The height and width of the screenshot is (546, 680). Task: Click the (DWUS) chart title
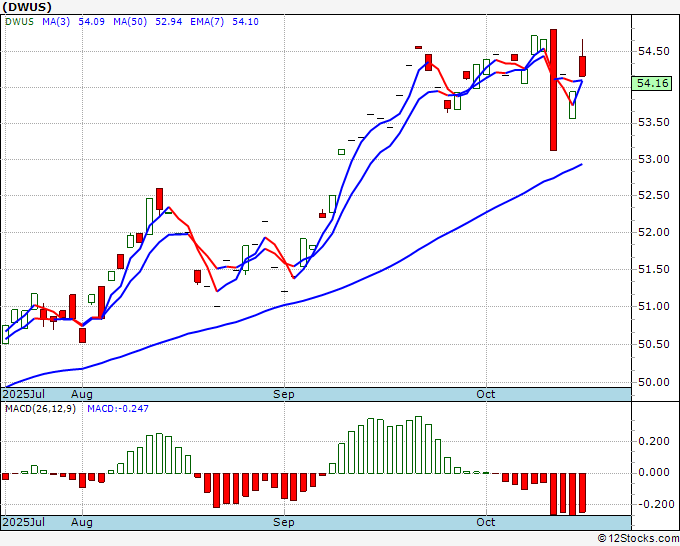[27, 7]
